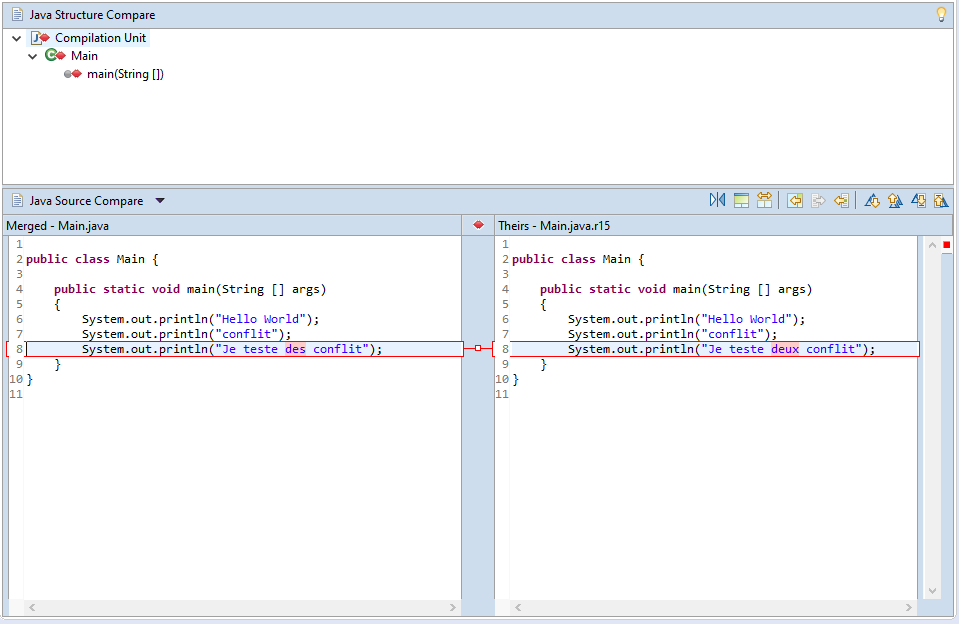The image size is (959, 624).
Task: Go to the previous change
Action: 941,201
